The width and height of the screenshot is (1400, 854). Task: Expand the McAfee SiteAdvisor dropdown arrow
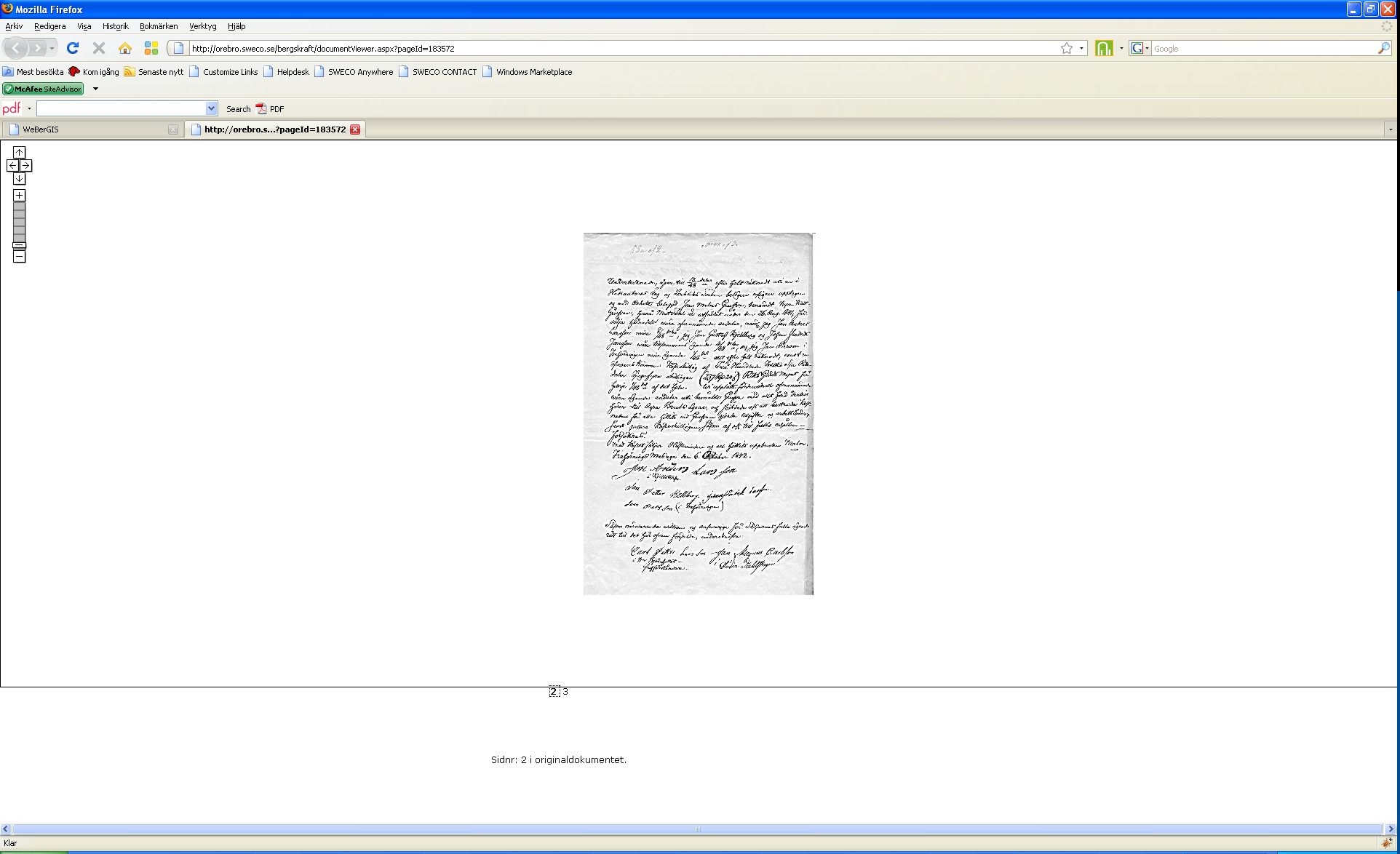pos(95,88)
